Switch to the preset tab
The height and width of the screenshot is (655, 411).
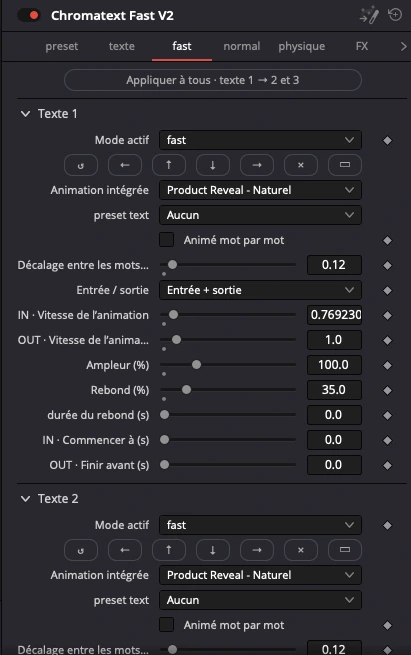pyautogui.click(x=62, y=46)
